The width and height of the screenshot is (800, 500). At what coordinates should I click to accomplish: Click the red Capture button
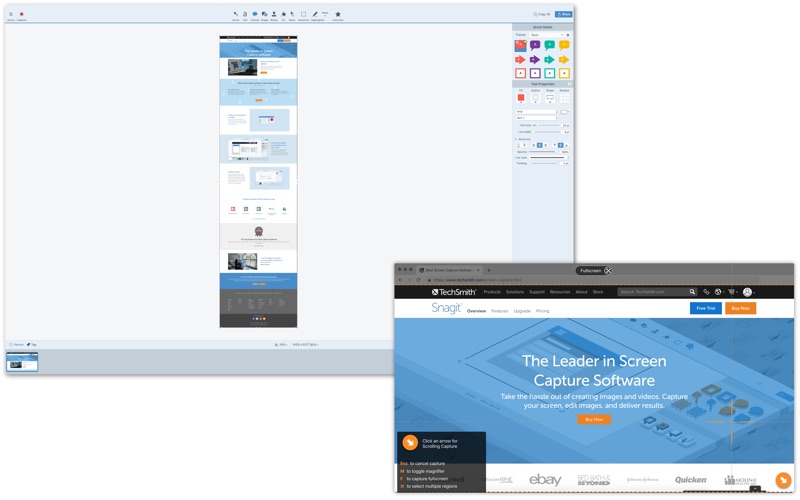click(21, 14)
